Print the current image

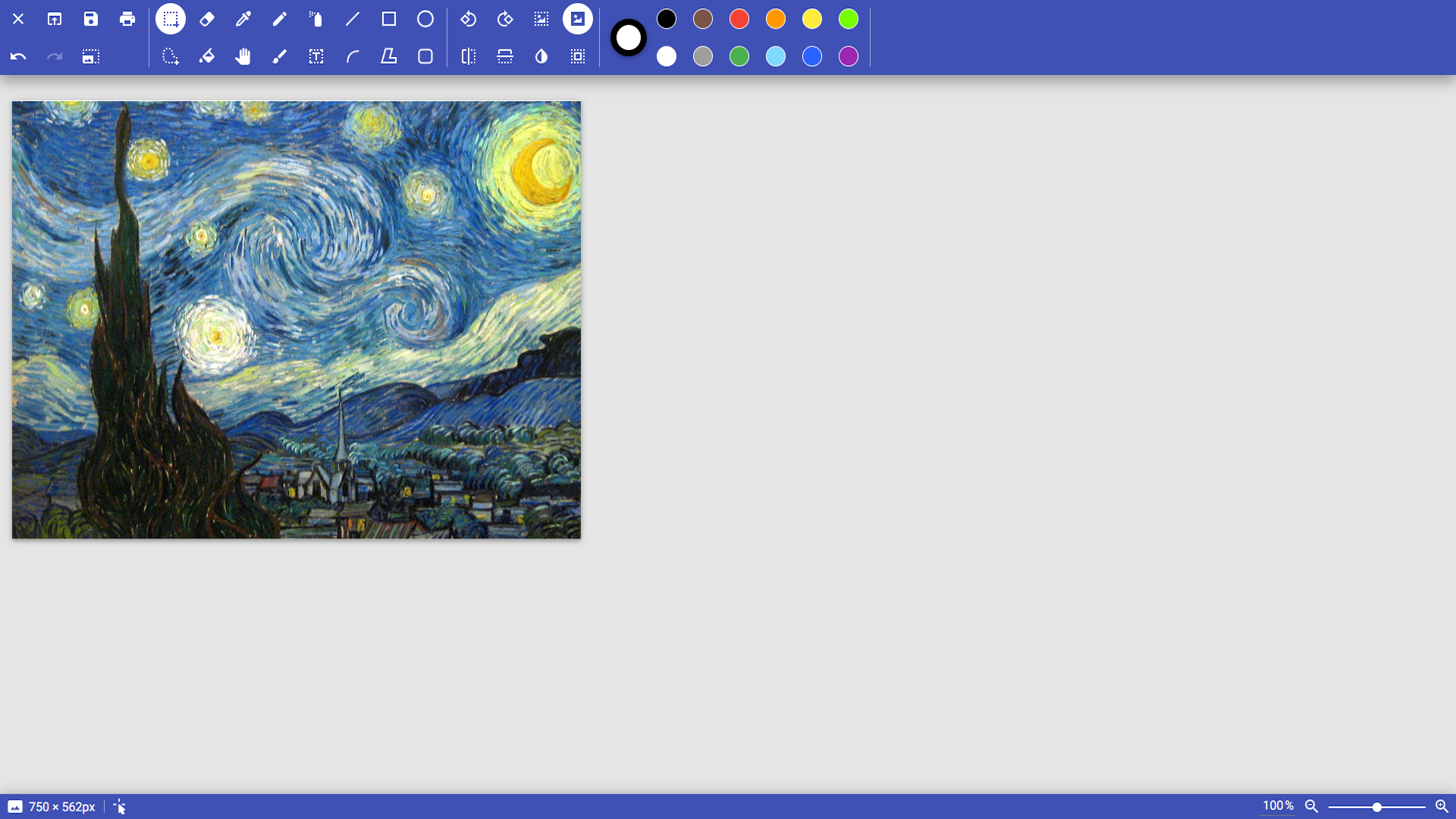(x=127, y=19)
